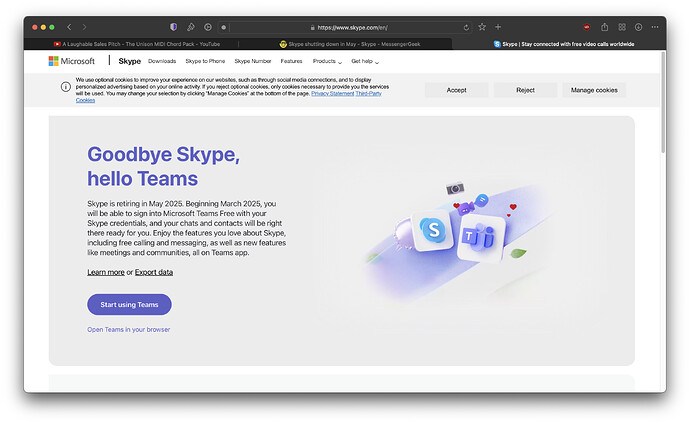
Task: Open the shield privacy icon in toolbar
Action: 173,27
